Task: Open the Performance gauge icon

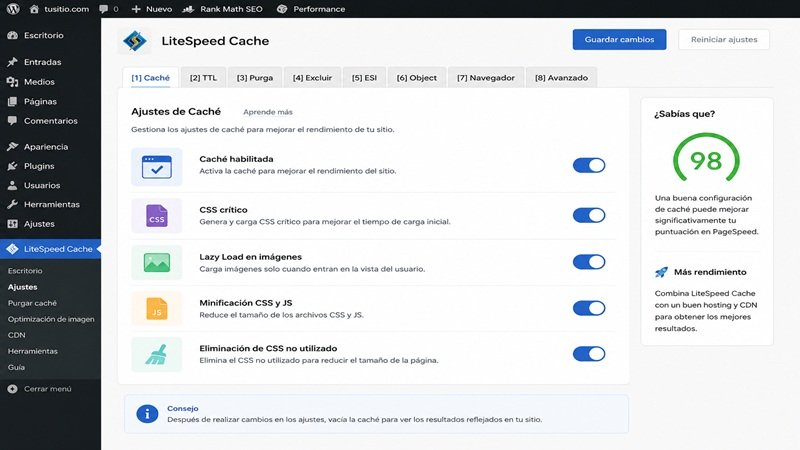Action: tap(282, 9)
